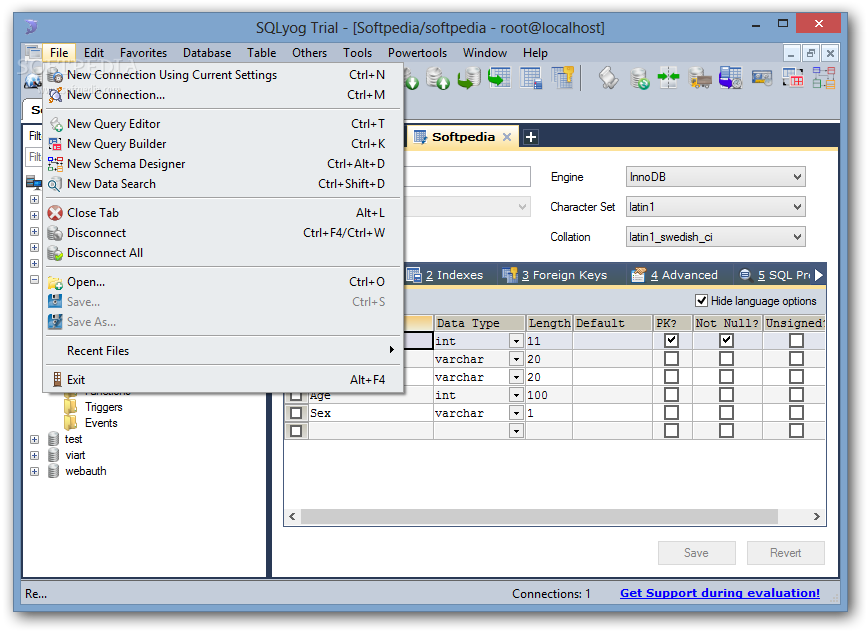The width and height of the screenshot is (868, 632).
Task: Open the data type dropdown for the Age row
Action: point(516,395)
